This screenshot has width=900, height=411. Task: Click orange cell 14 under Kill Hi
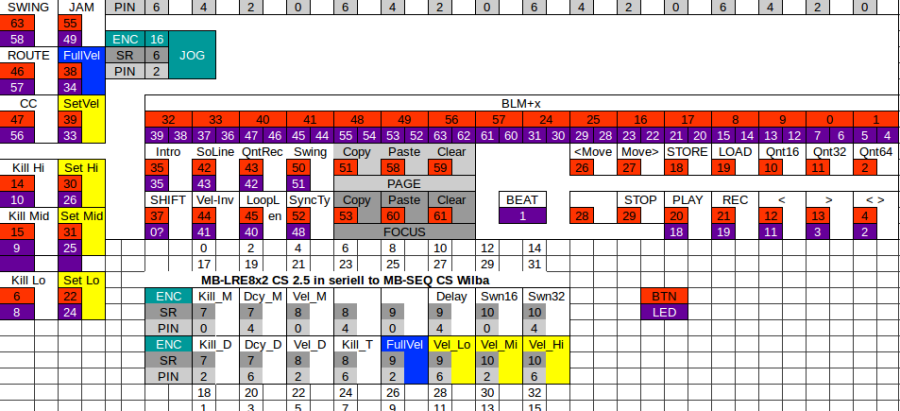[17, 183]
